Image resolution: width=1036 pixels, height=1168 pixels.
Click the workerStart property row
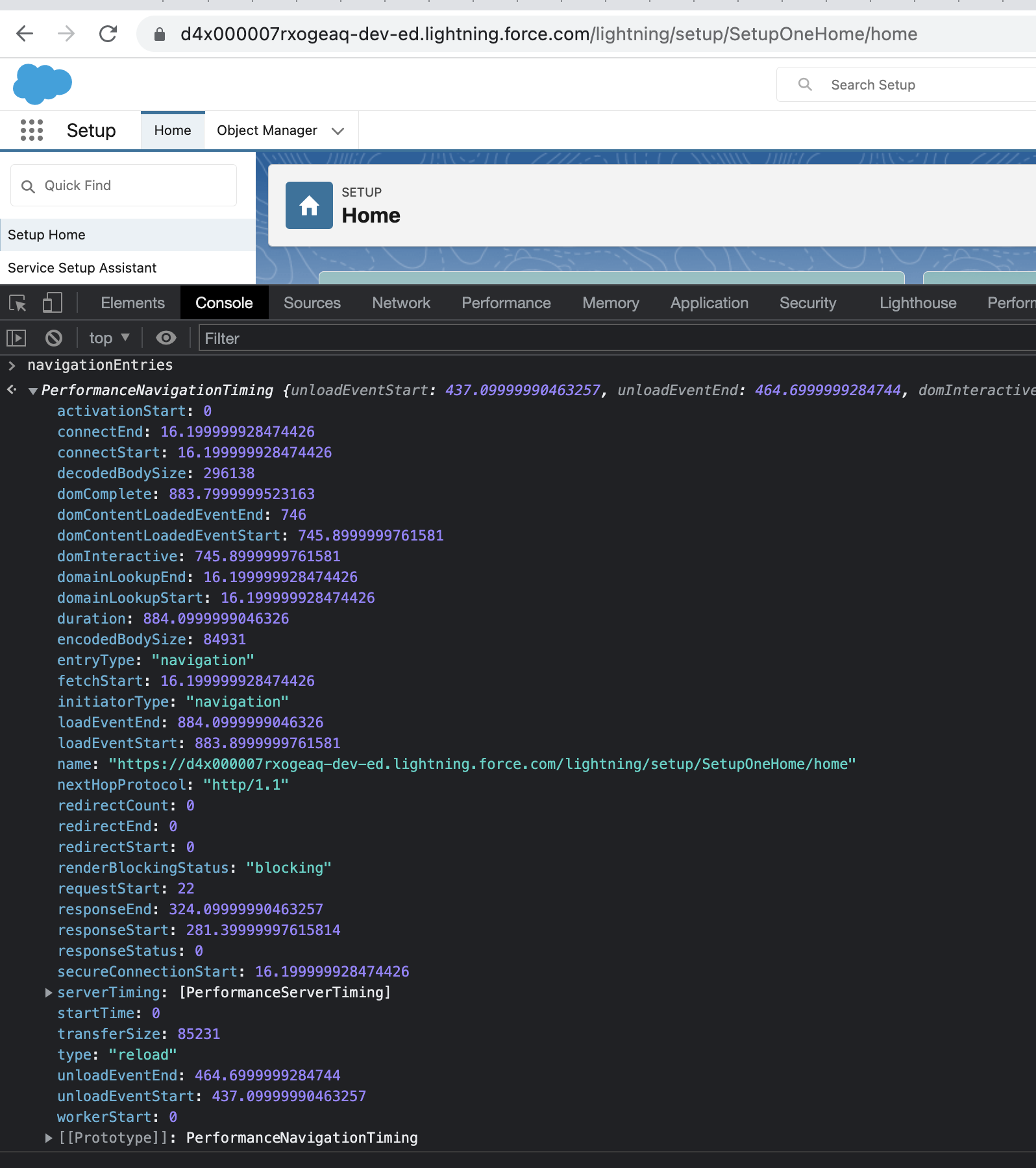coord(117,1117)
